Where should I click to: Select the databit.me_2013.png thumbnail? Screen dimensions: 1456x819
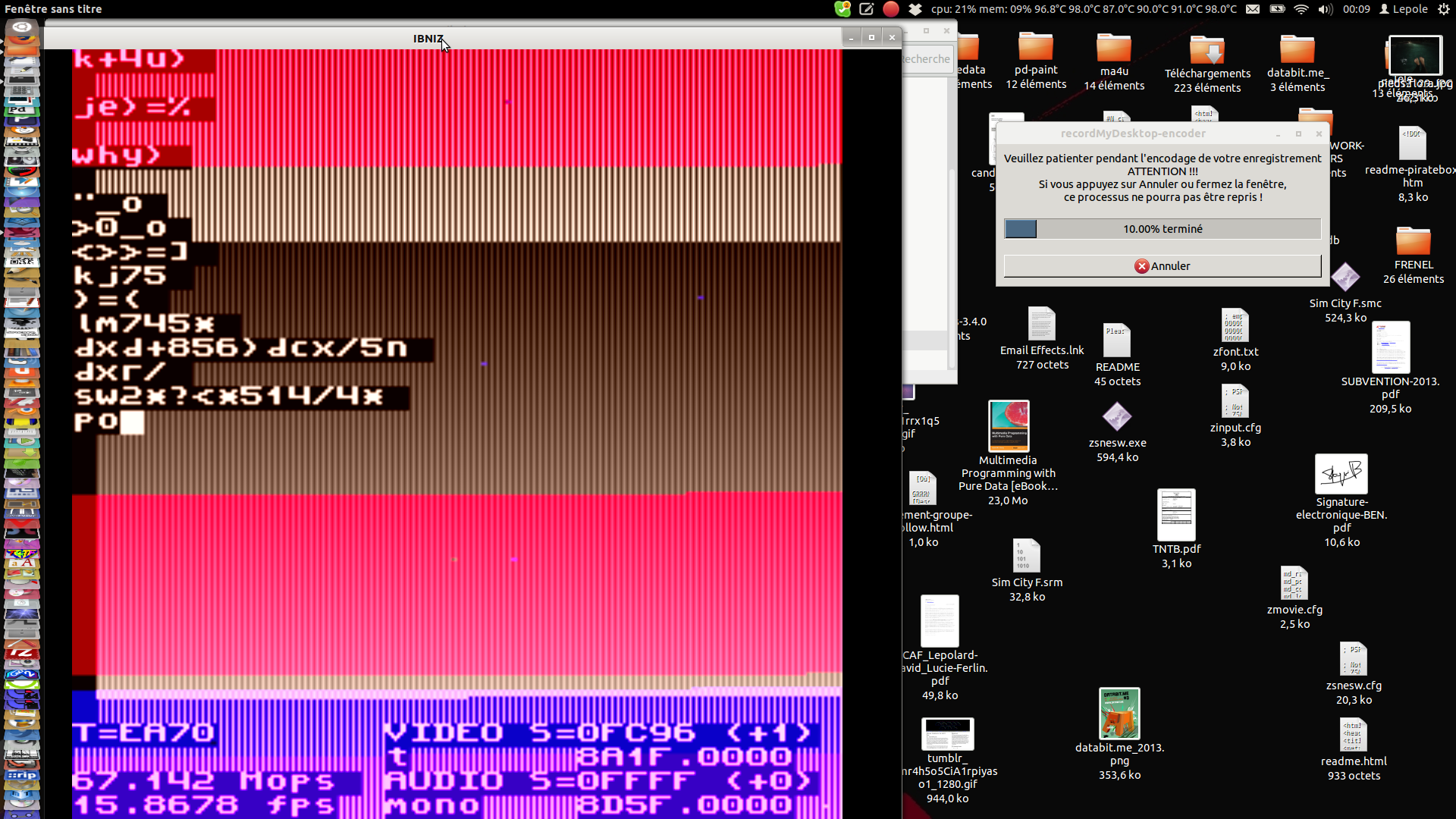[x=1119, y=714]
